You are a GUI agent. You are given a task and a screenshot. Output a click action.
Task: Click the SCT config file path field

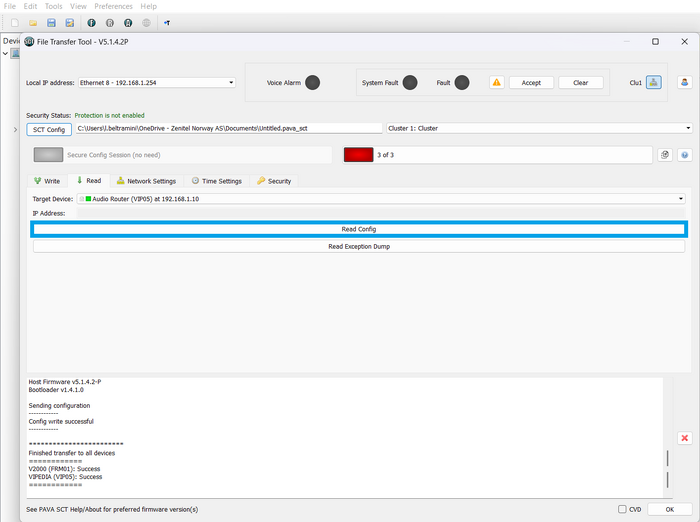229,128
